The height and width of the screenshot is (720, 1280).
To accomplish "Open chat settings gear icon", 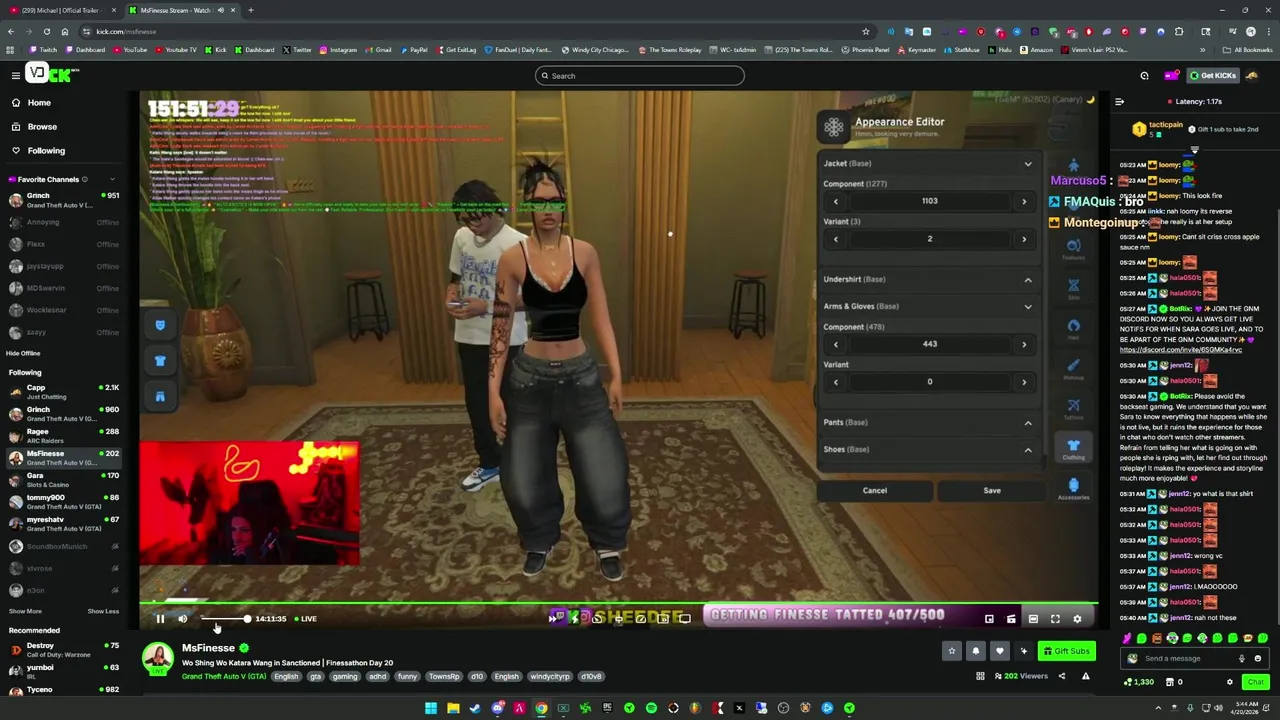I will [x=1230, y=682].
